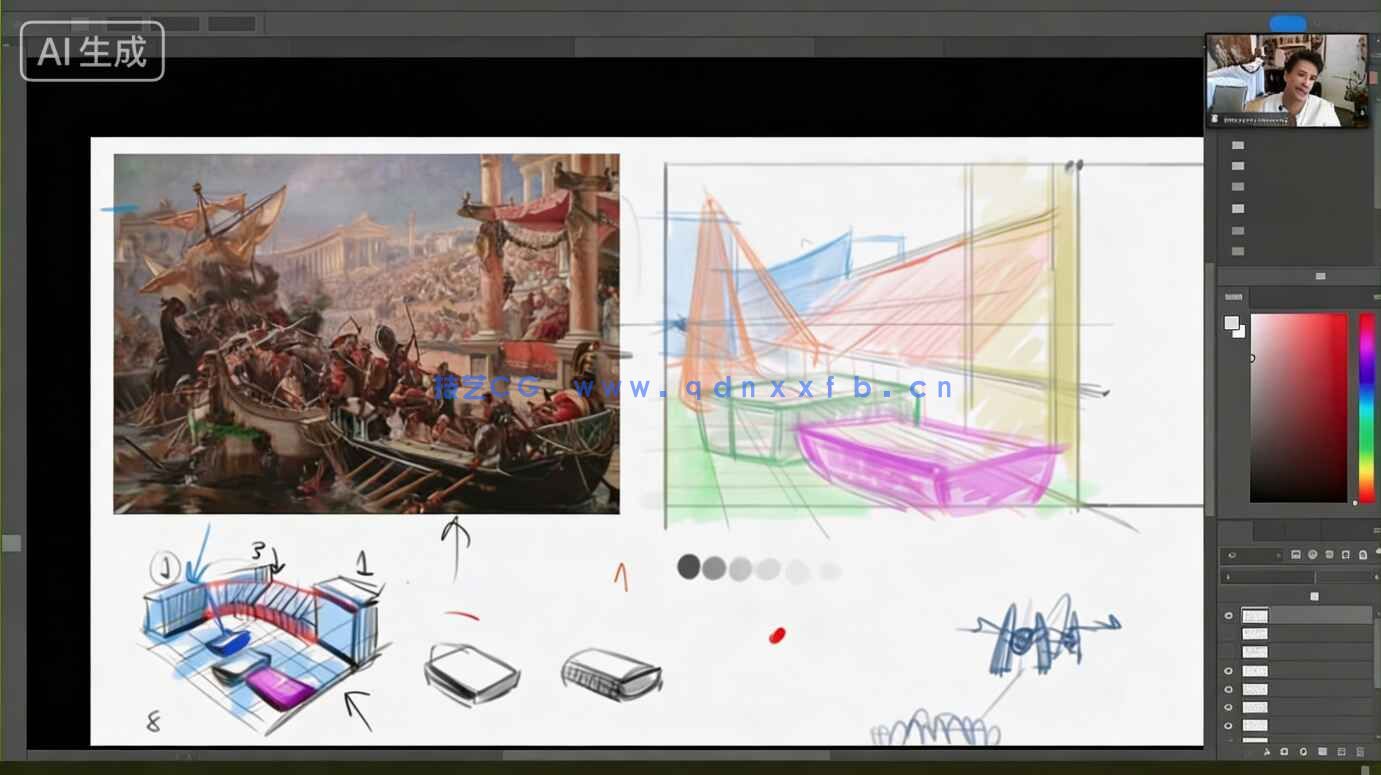Toggle visibility of the fourth layer
This screenshot has width=1381, height=775.
pyautogui.click(x=1229, y=671)
